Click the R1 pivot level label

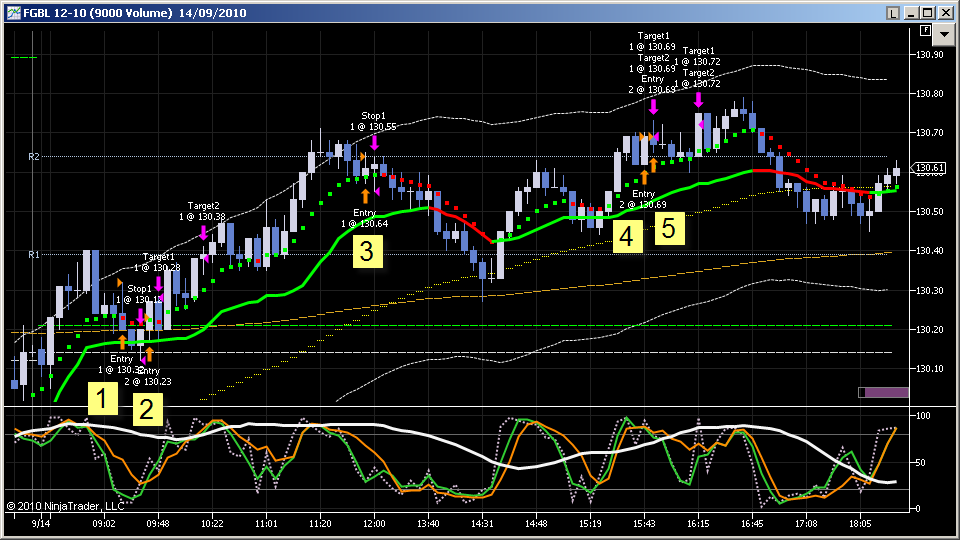(x=34, y=254)
